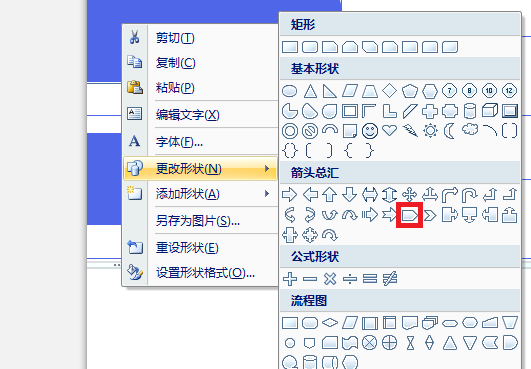This screenshot has width=531, height=369.
Task: Select the notched right arrow shape
Action: tap(389, 215)
